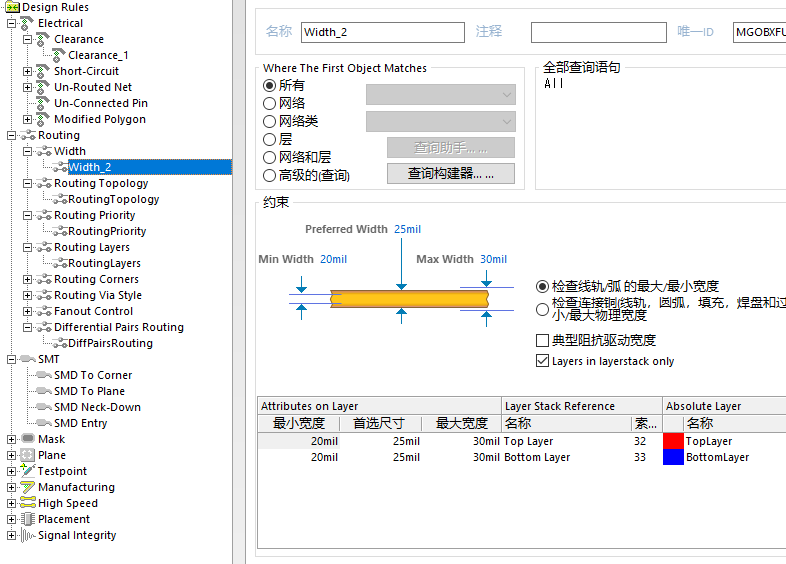The width and height of the screenshot is (786, 564).
Task: Click the Signal Integrity category icon
Action: point(27,535)
